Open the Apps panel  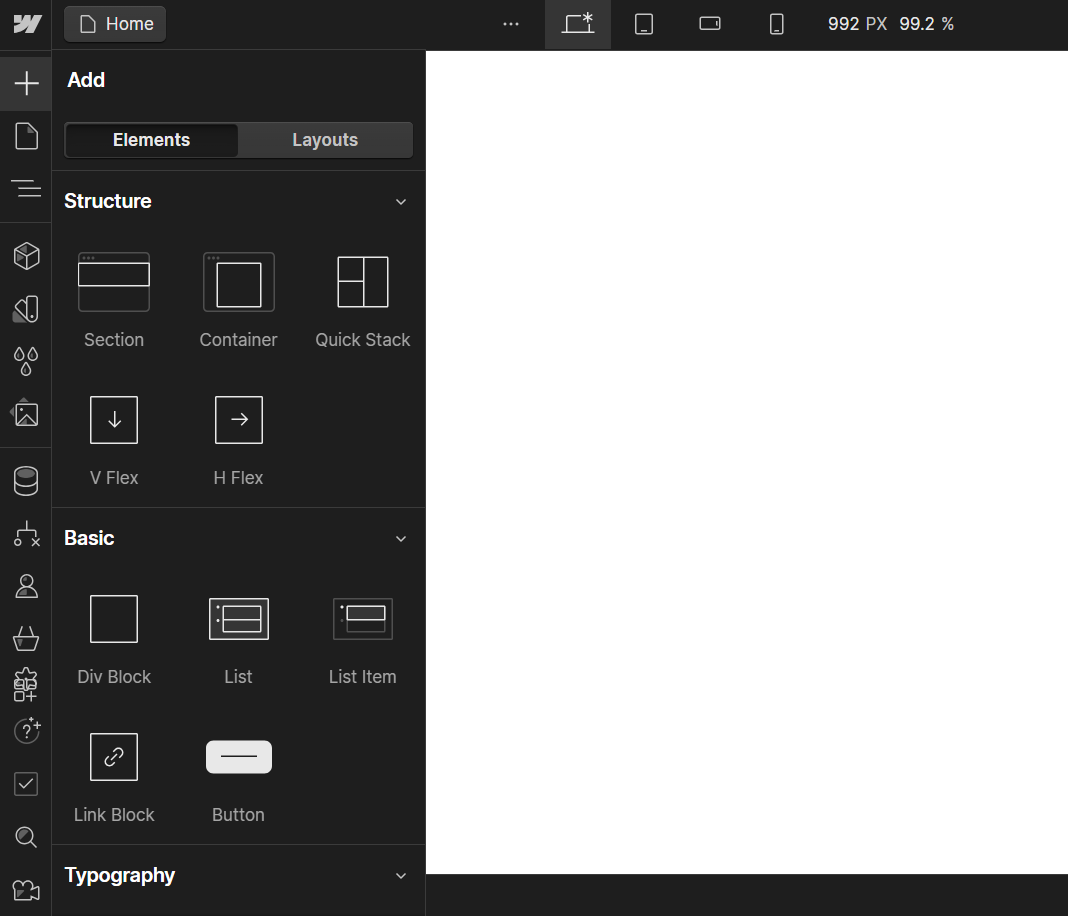coord(26,685)
